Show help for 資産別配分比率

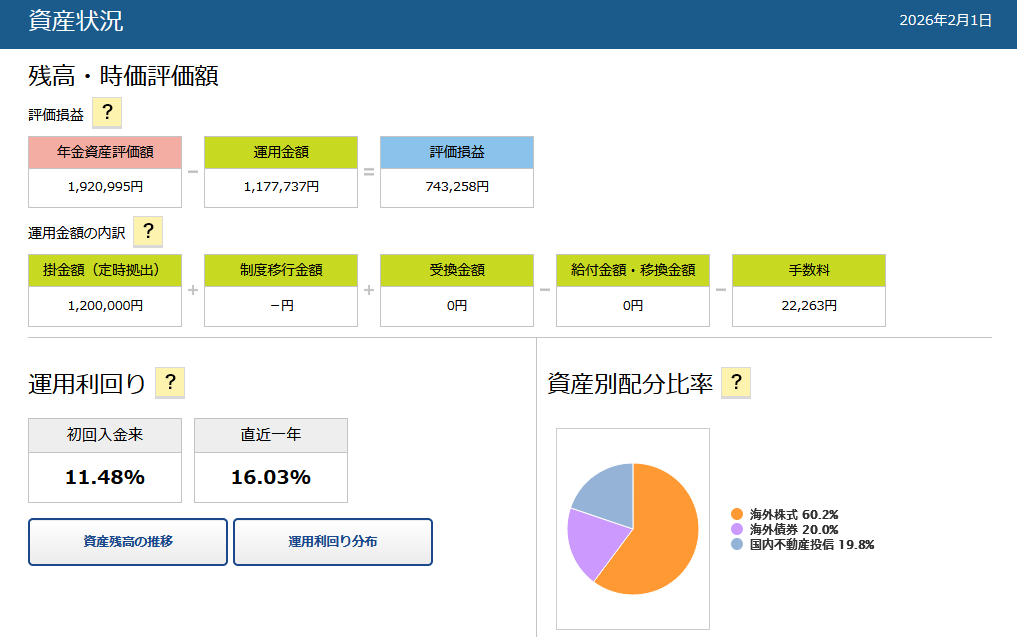coord(736,382)
